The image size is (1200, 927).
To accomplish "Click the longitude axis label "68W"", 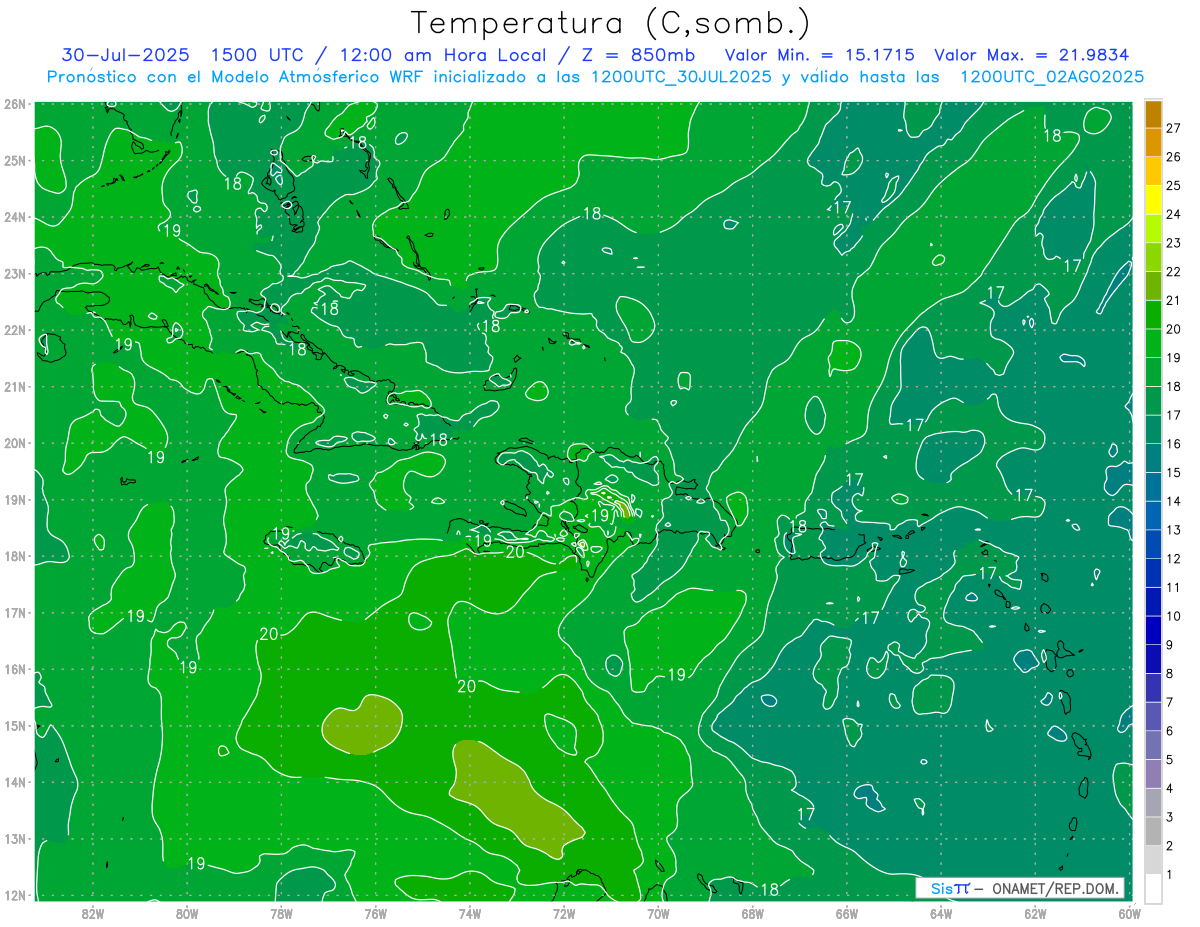I will coord(753,913).
